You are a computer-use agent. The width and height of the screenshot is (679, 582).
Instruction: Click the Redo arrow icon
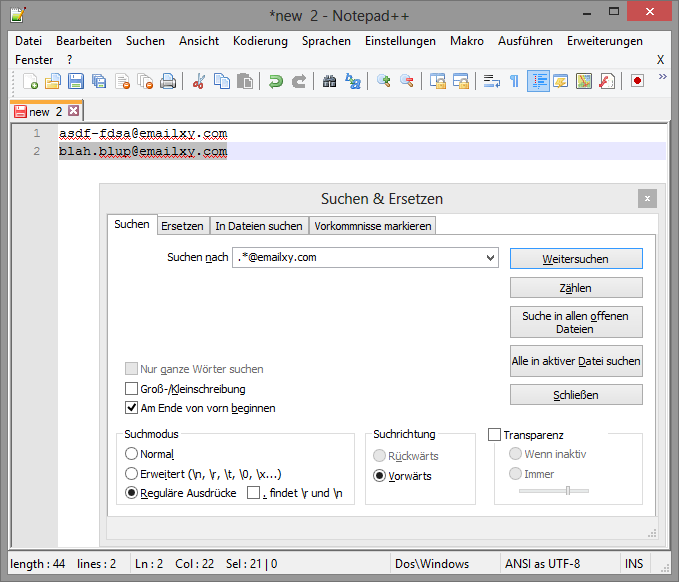point(299,81)
